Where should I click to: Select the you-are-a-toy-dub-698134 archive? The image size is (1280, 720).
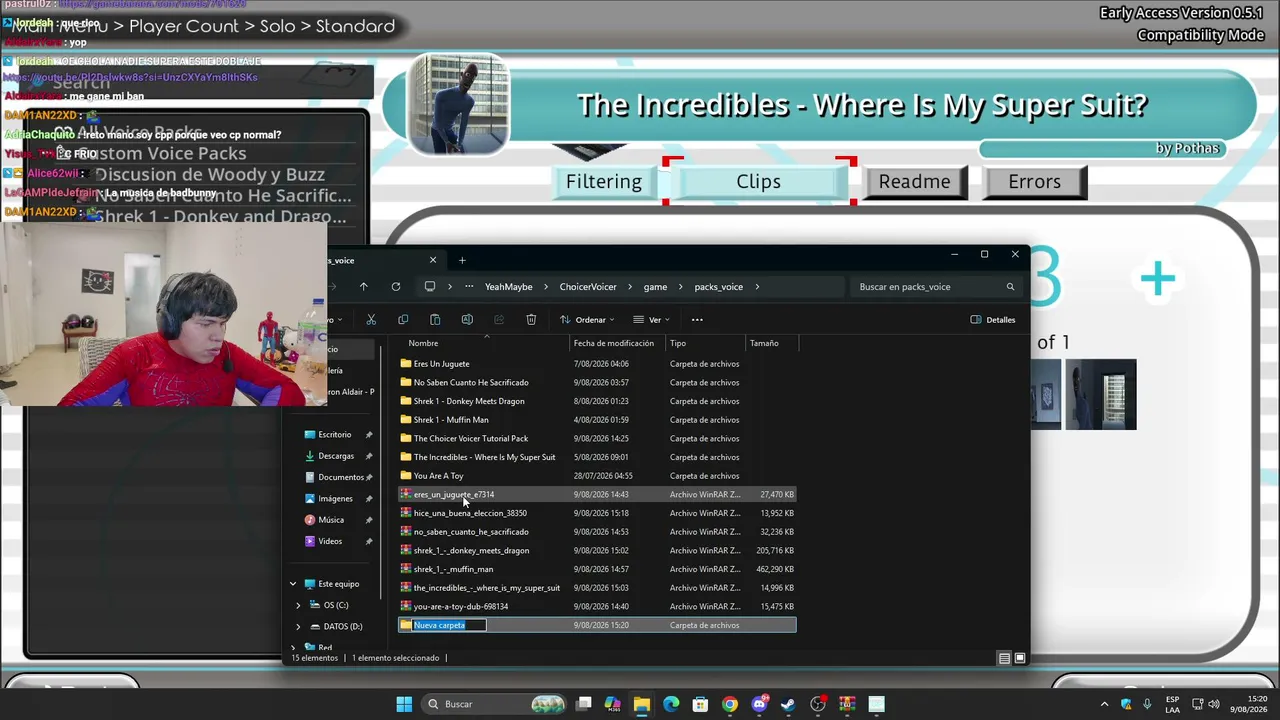point(597,606)
